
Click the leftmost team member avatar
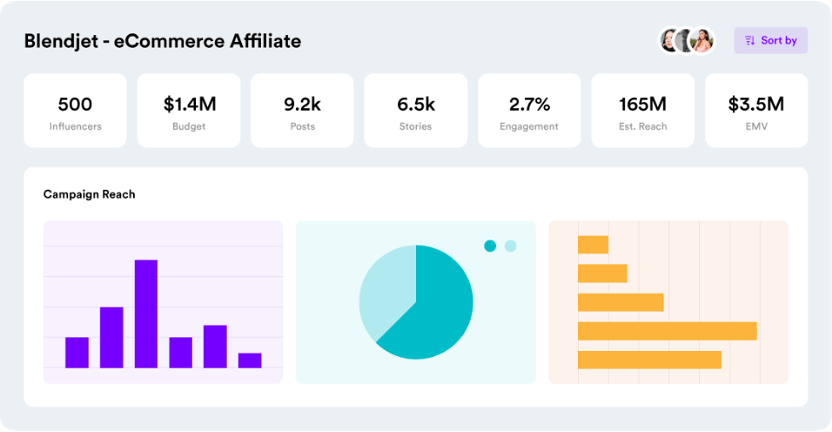click(669, 41)
